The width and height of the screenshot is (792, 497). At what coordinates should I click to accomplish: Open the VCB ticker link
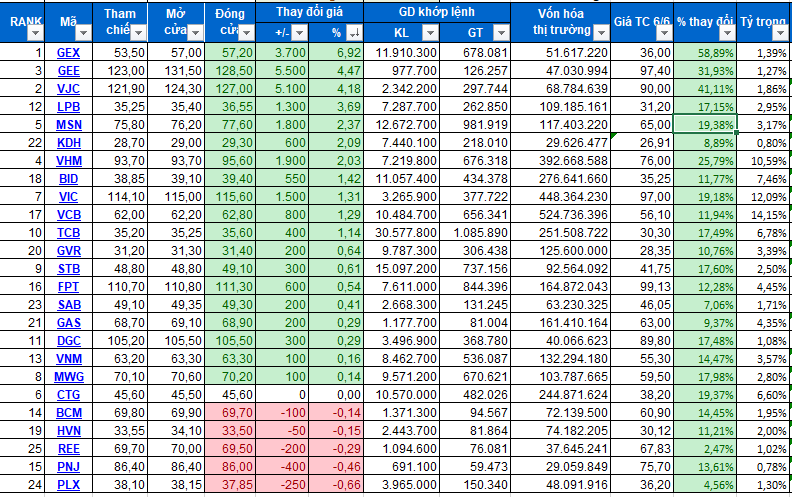tap(69, 215)
